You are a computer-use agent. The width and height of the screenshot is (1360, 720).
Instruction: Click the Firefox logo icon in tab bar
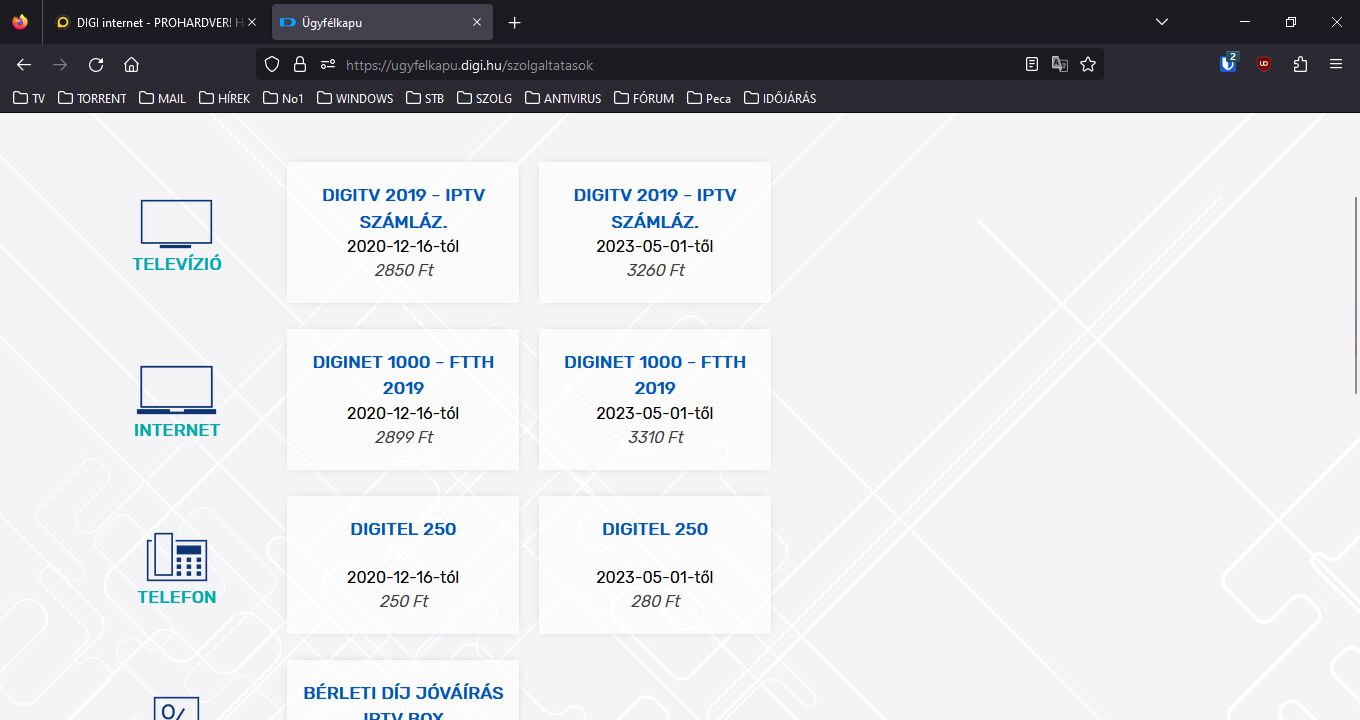(20, 22)
